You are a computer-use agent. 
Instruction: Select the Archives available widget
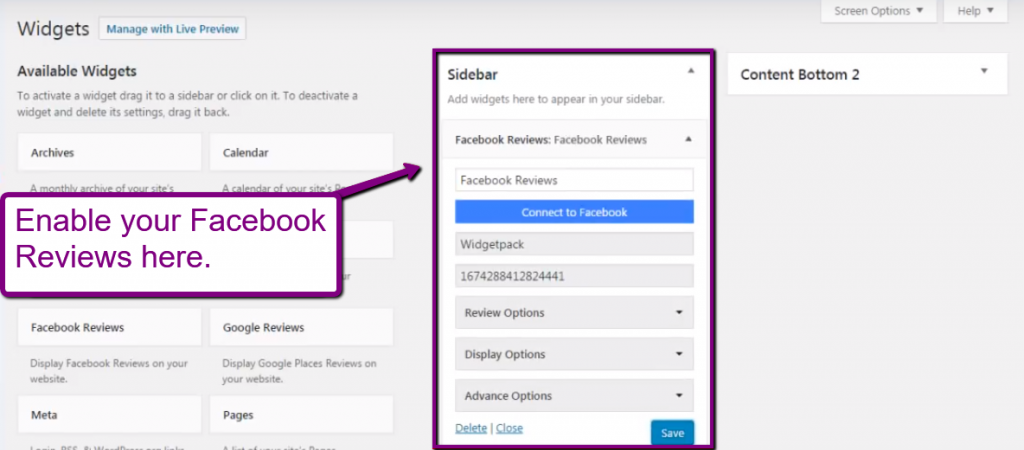(110, 153)
